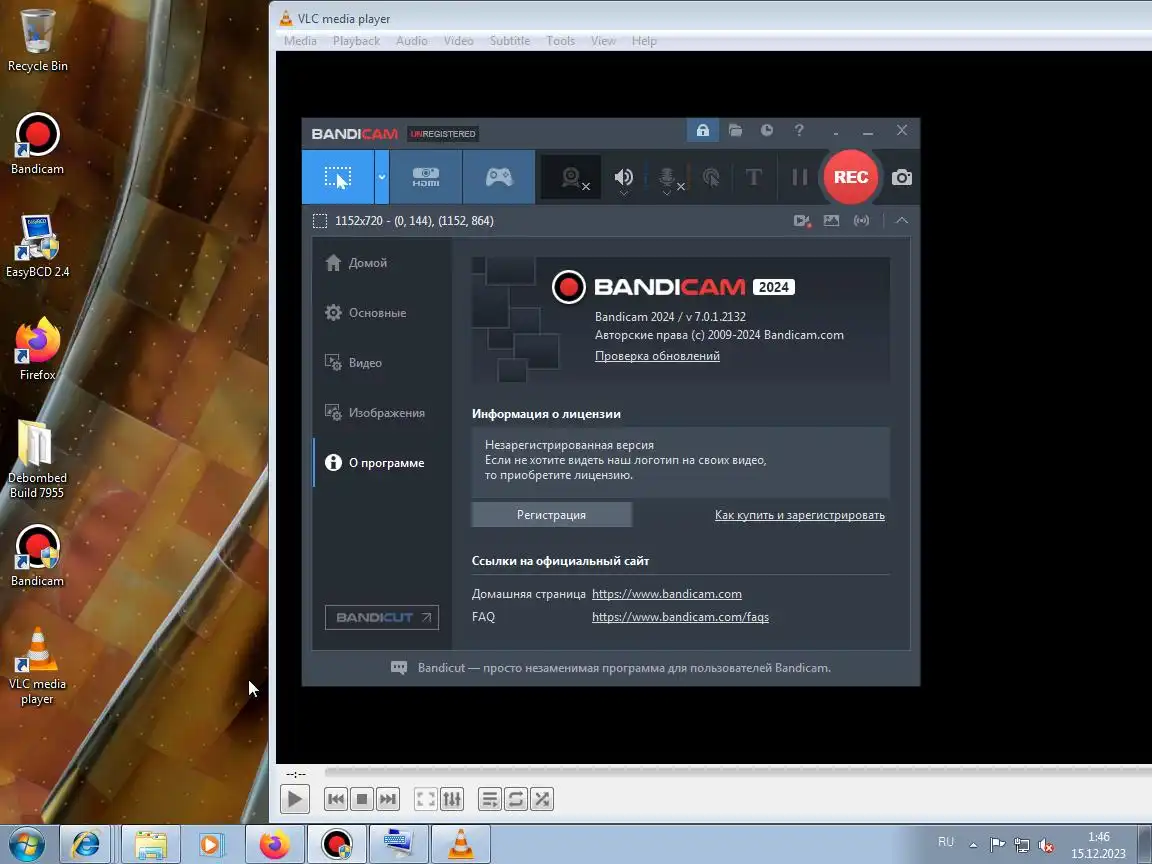Open the Windows Start button
This screenshot has height=864, width=1152.
click(x=26, y=844)
